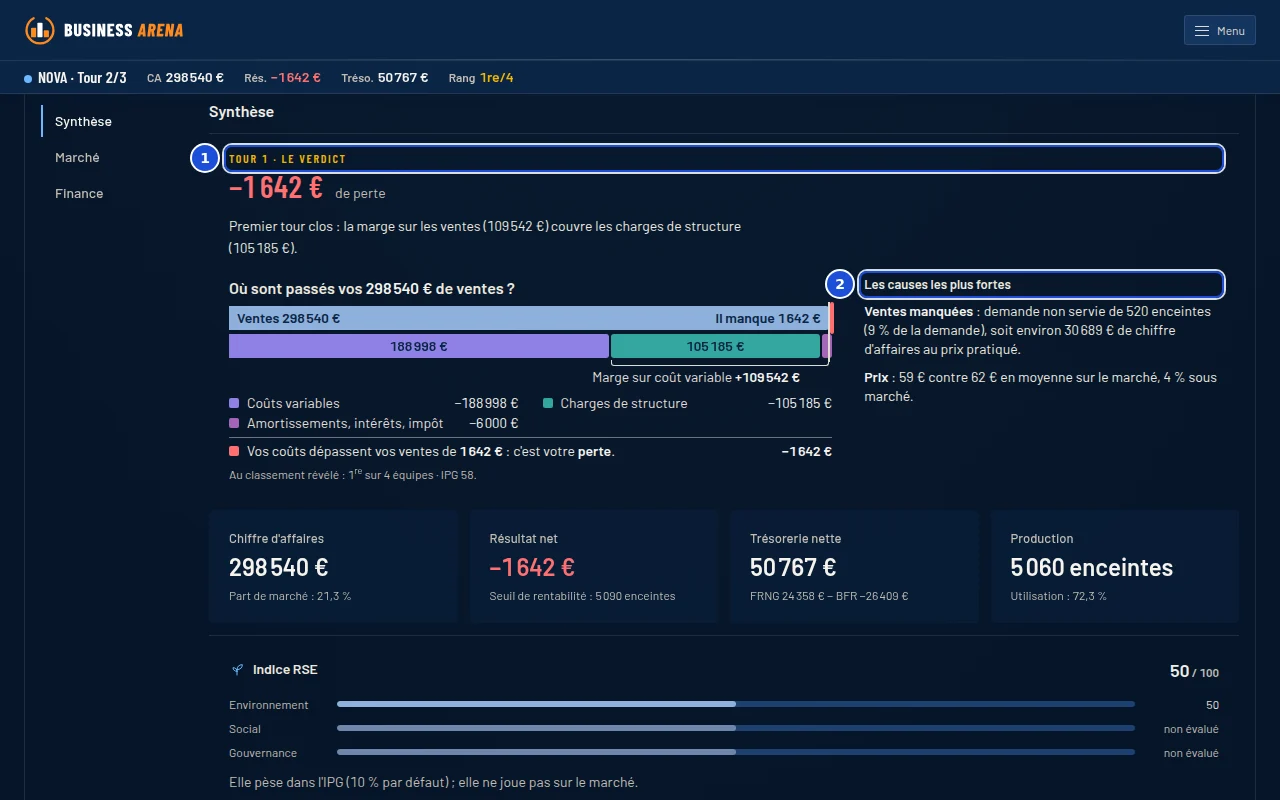The width and height of the screenshot is (1280, 800).
Task: Click the Business Arena title text
Action: coord(124,30)
